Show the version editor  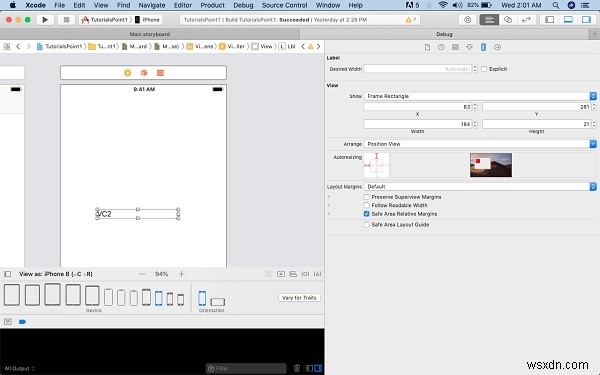[x=526, y=20]
